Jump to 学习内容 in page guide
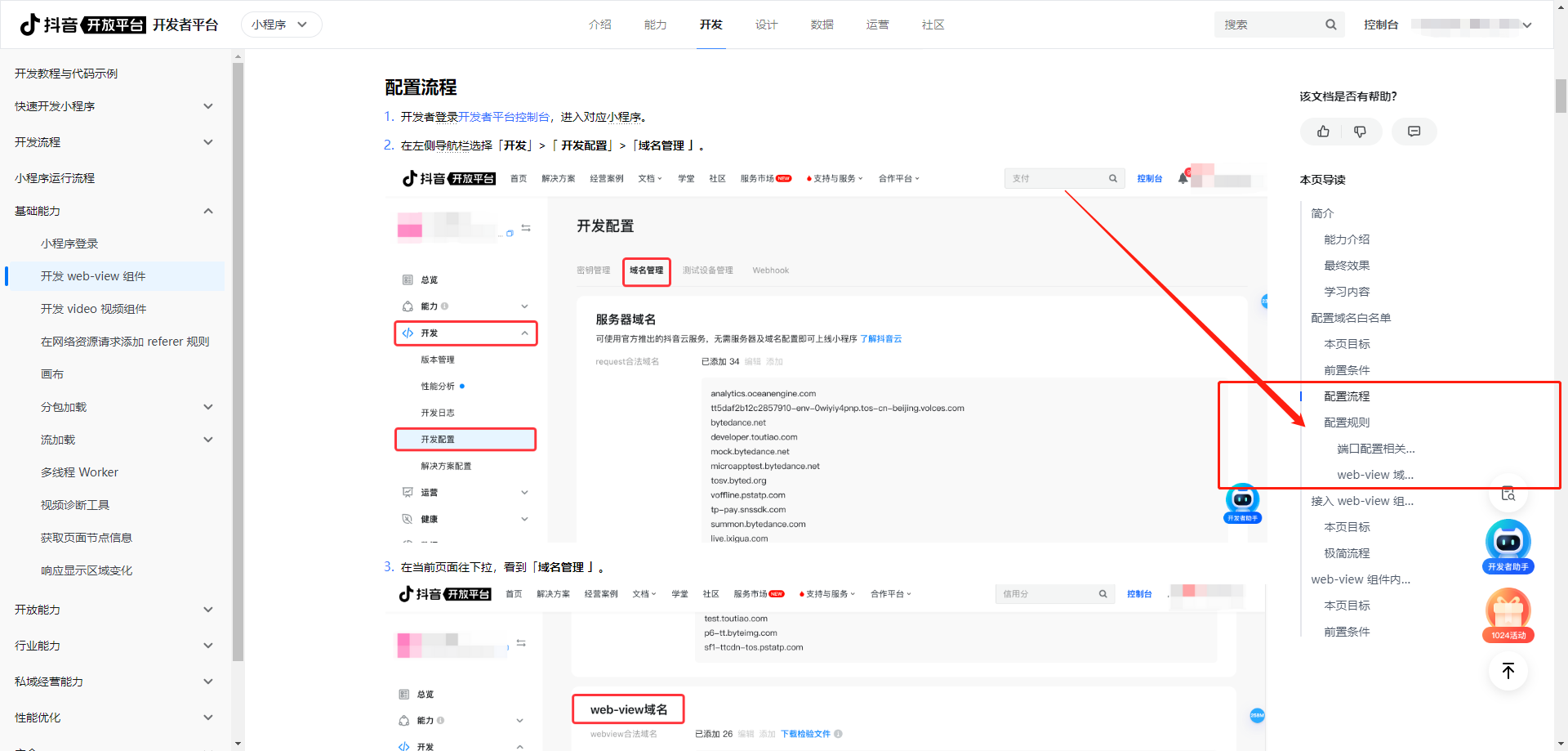Image resolution: width=1568 pixels, height=751 pixels. coord(1347,292)
